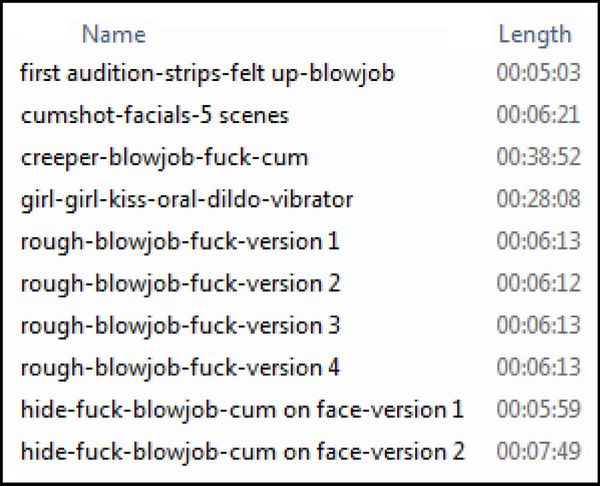Screen dimensions: 600x486
Task: Click the 00:05:03 length cell
Action: point(538,72)
